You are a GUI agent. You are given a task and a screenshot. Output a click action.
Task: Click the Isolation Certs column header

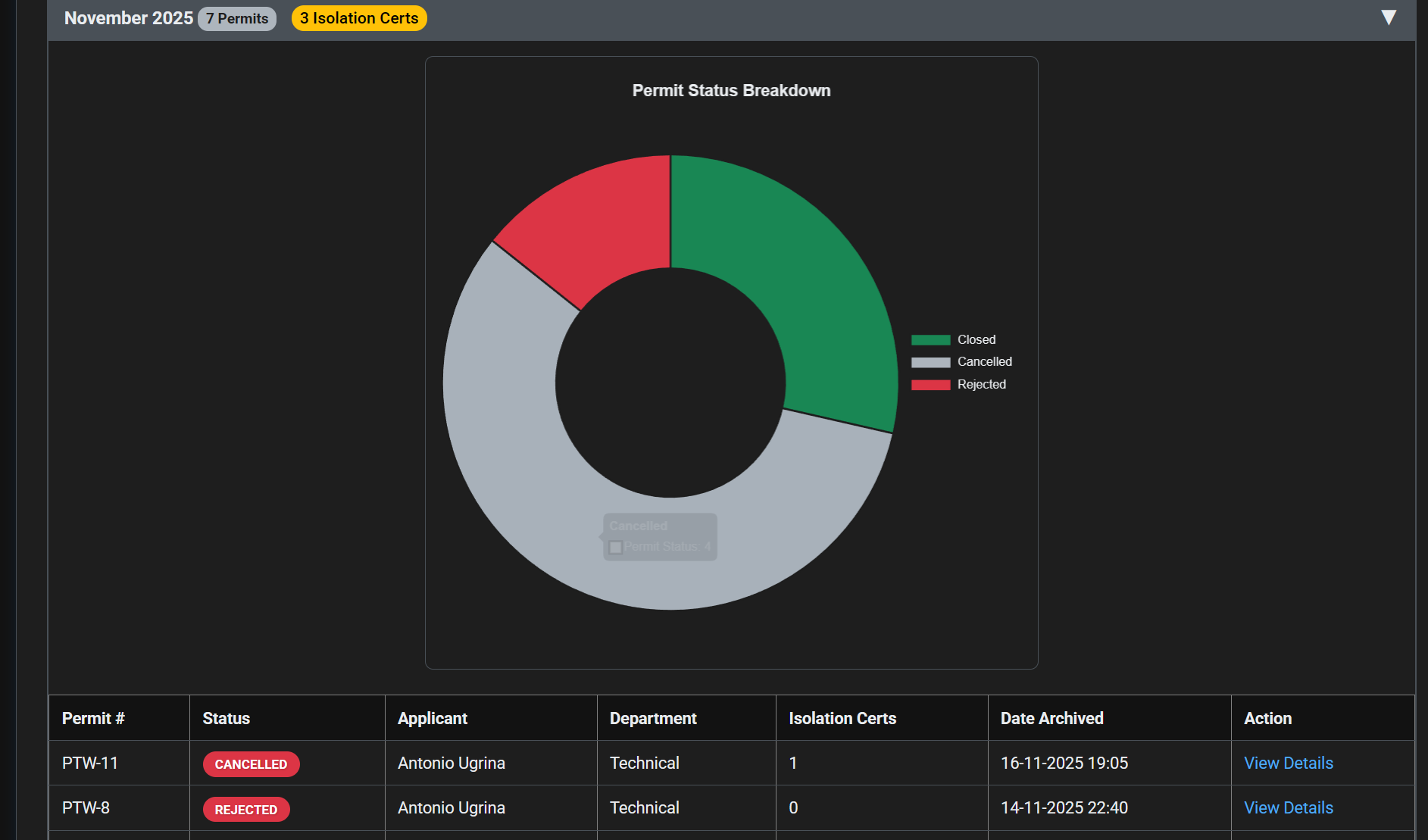pyautogui.click(x=842, y=718)
